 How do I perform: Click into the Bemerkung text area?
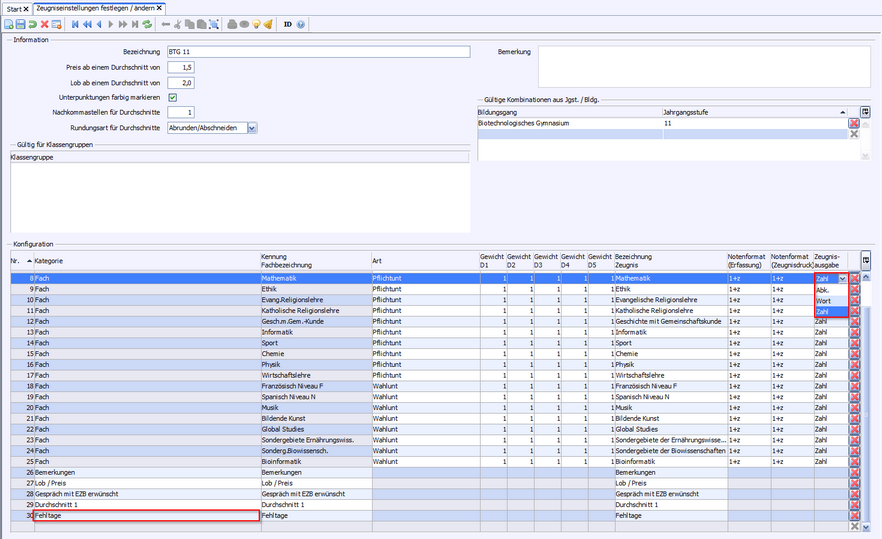[704, 66]
